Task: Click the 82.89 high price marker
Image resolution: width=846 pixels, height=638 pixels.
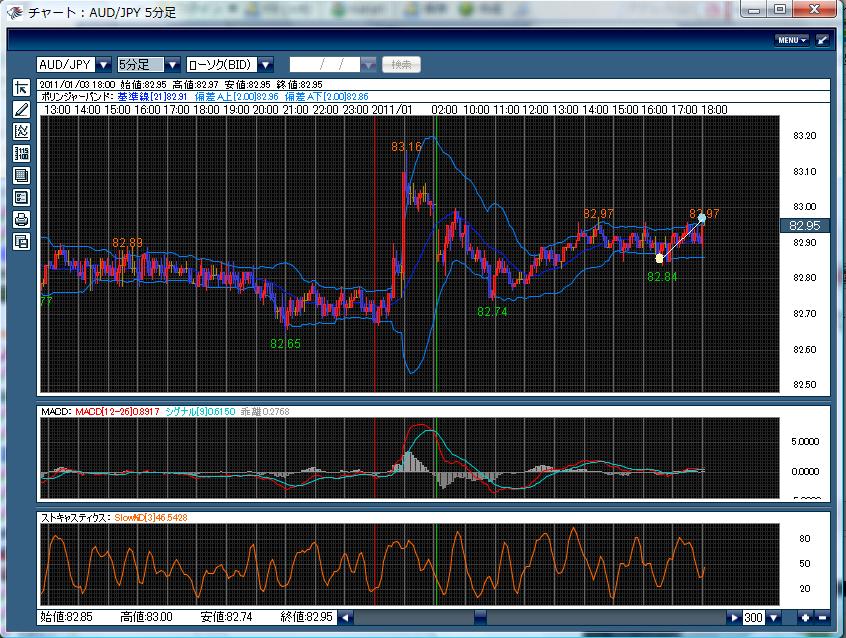Action: coord(127,243)
